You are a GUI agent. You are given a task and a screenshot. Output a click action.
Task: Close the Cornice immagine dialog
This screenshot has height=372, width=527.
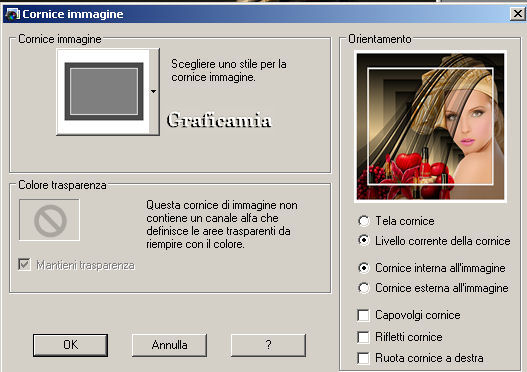tap(518, 14)
